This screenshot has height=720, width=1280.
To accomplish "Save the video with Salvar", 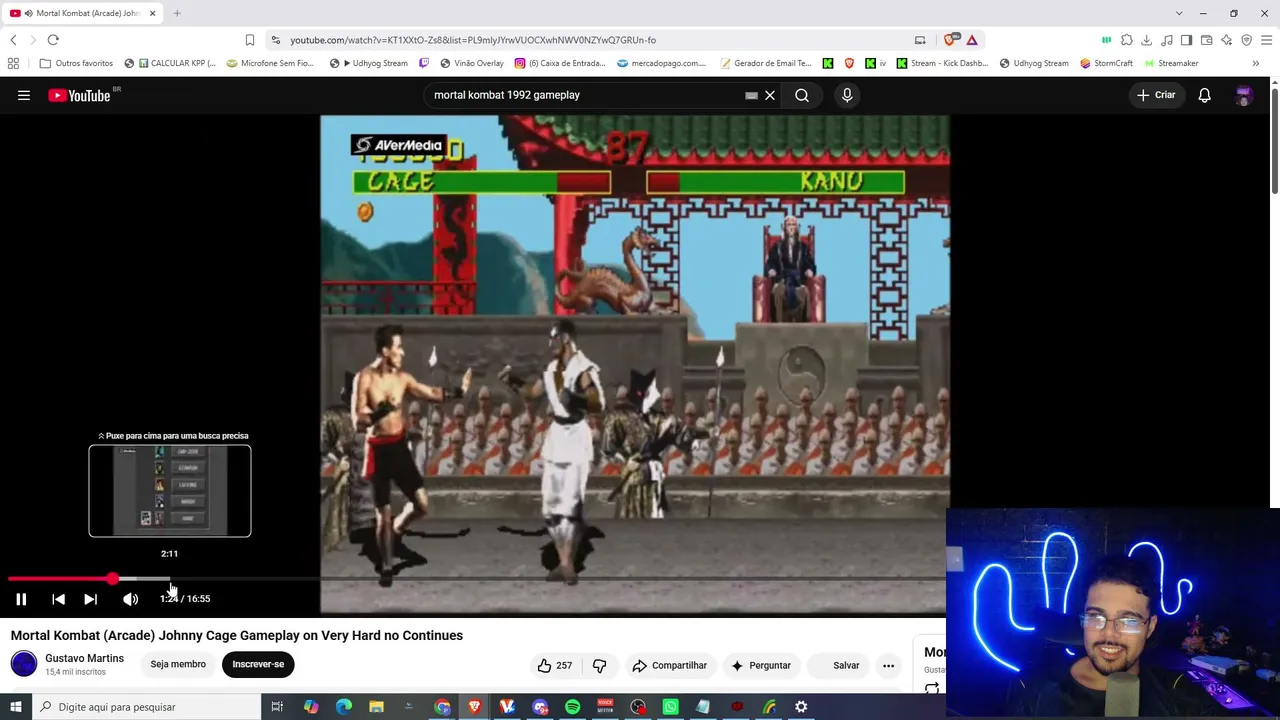I will click(x=839, y=665).
